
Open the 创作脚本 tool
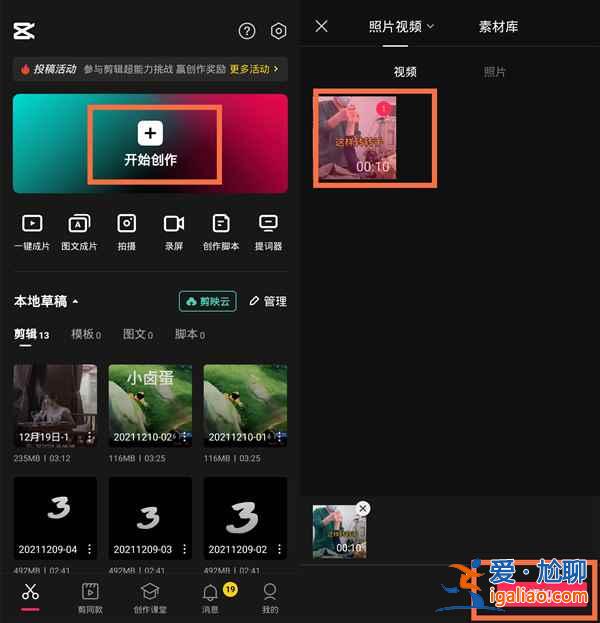click(x=221, y=232)
